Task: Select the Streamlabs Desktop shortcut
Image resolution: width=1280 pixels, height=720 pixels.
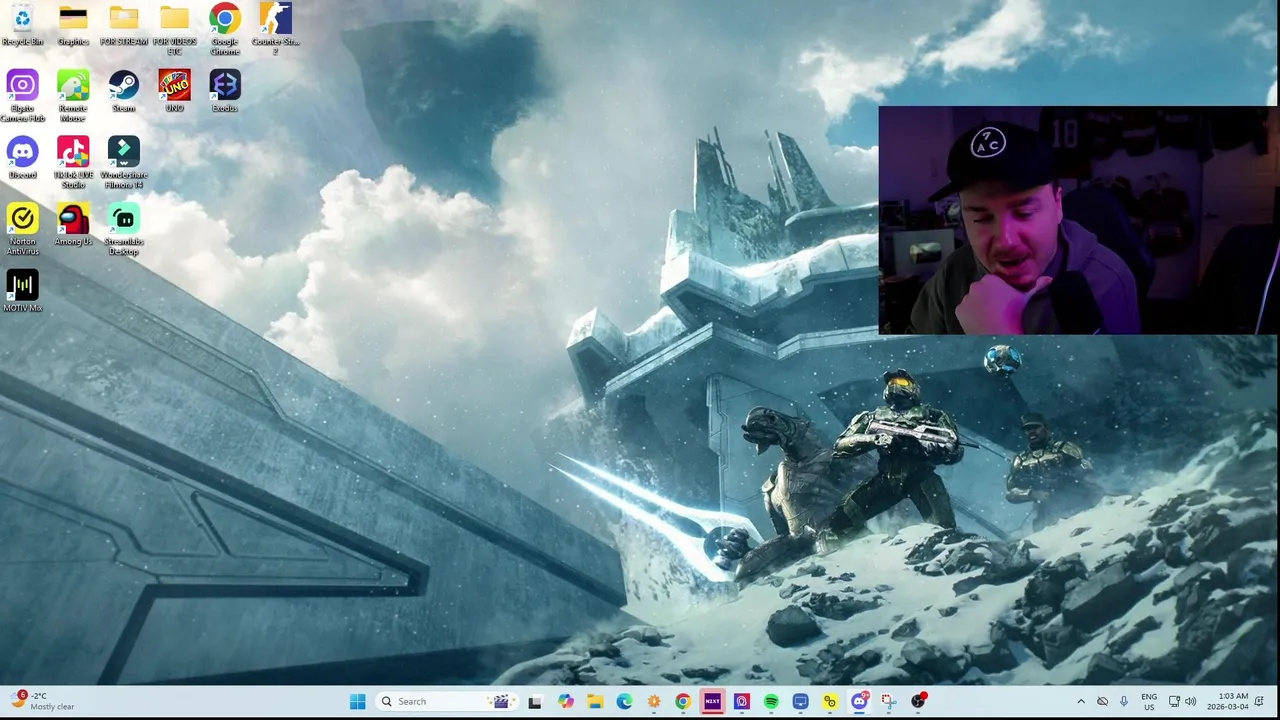Action: click(x=124, y=229)
